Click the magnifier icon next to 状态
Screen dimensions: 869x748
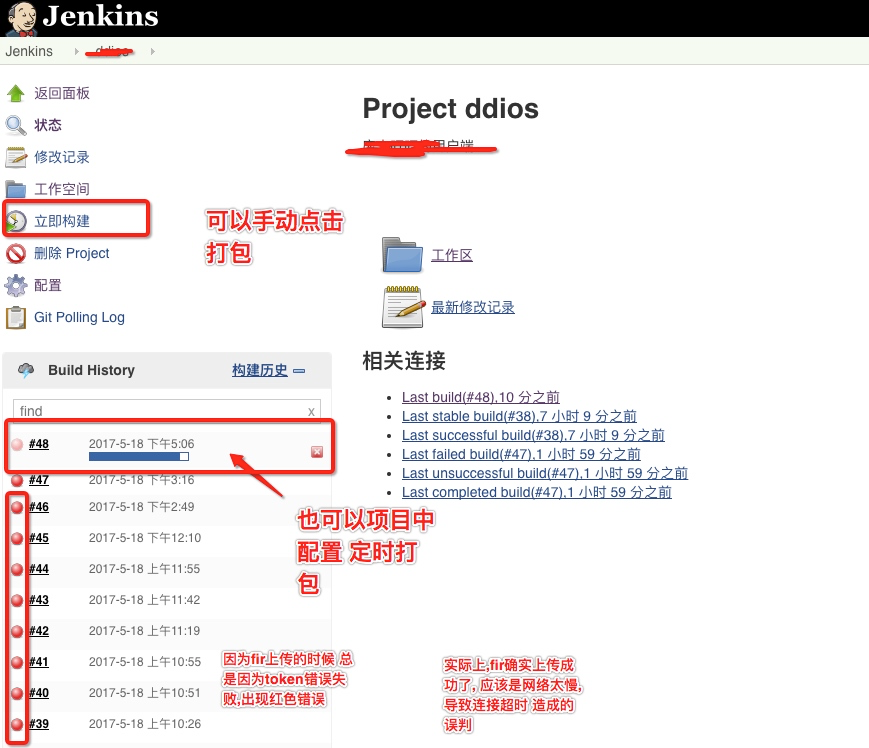point(16,125)
